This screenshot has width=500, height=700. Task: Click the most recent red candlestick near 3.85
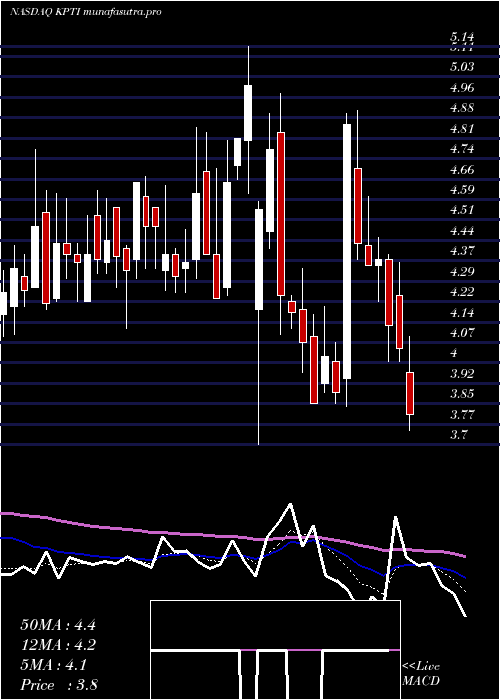pyautogui.click(x=410, y=393)
